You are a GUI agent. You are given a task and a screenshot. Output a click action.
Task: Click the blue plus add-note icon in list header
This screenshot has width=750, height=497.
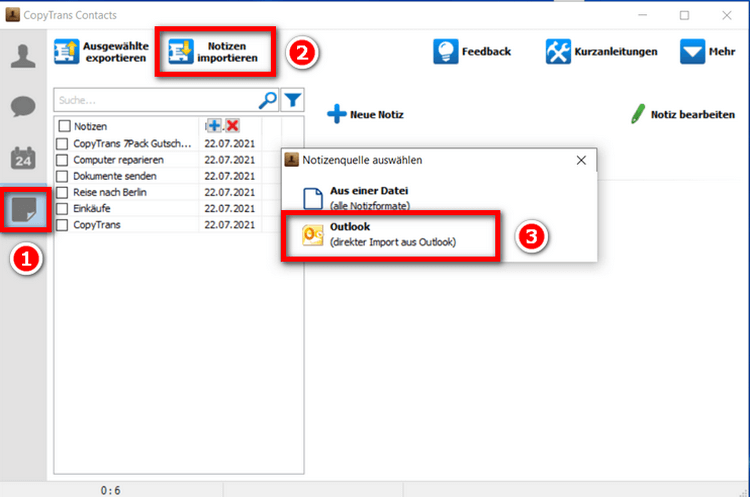(x=214, y=126)
